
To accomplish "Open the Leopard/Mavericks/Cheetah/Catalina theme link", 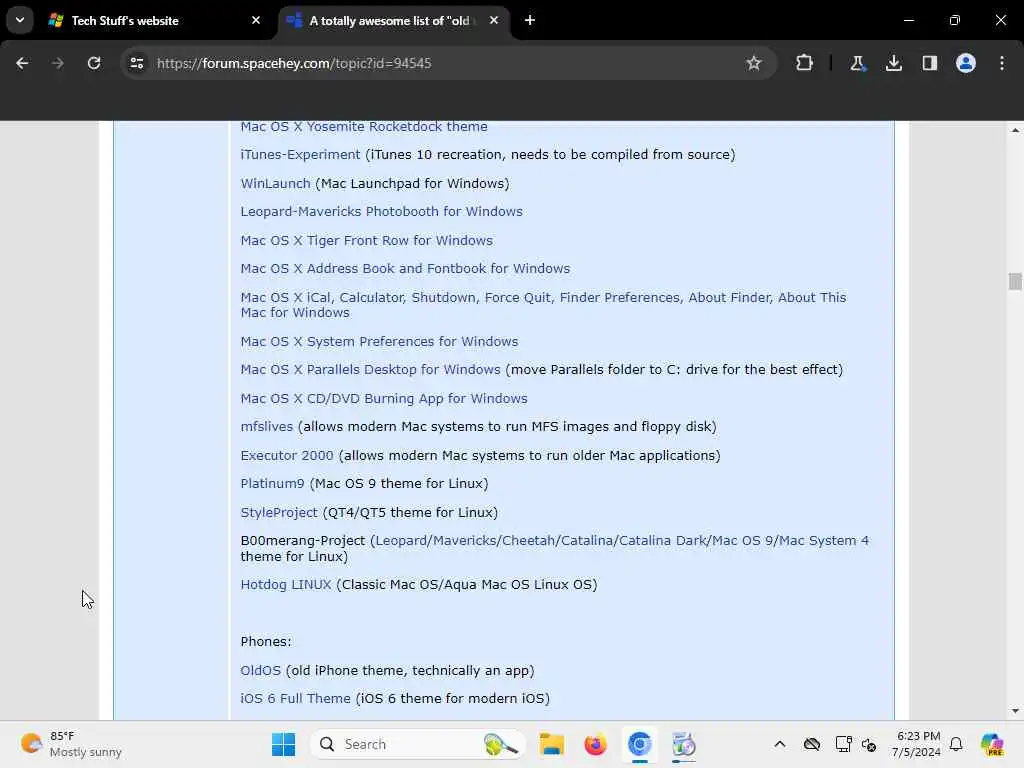I will tap(622, 541).
